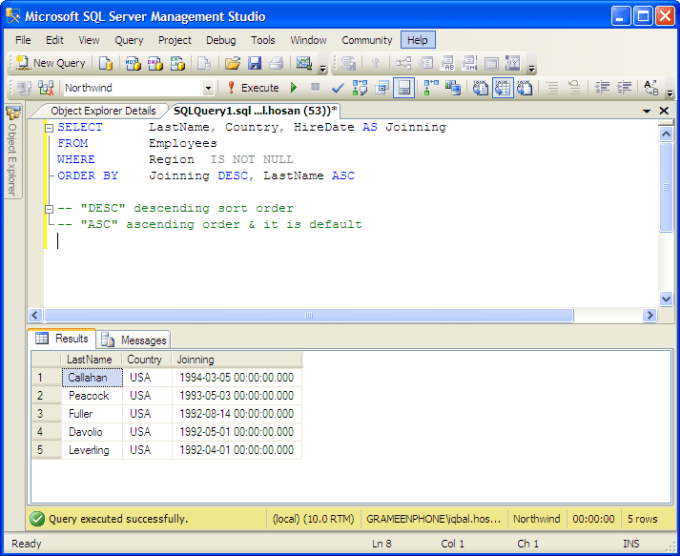Toggle Include Actual Execution Plan

[x=431, y=88]
